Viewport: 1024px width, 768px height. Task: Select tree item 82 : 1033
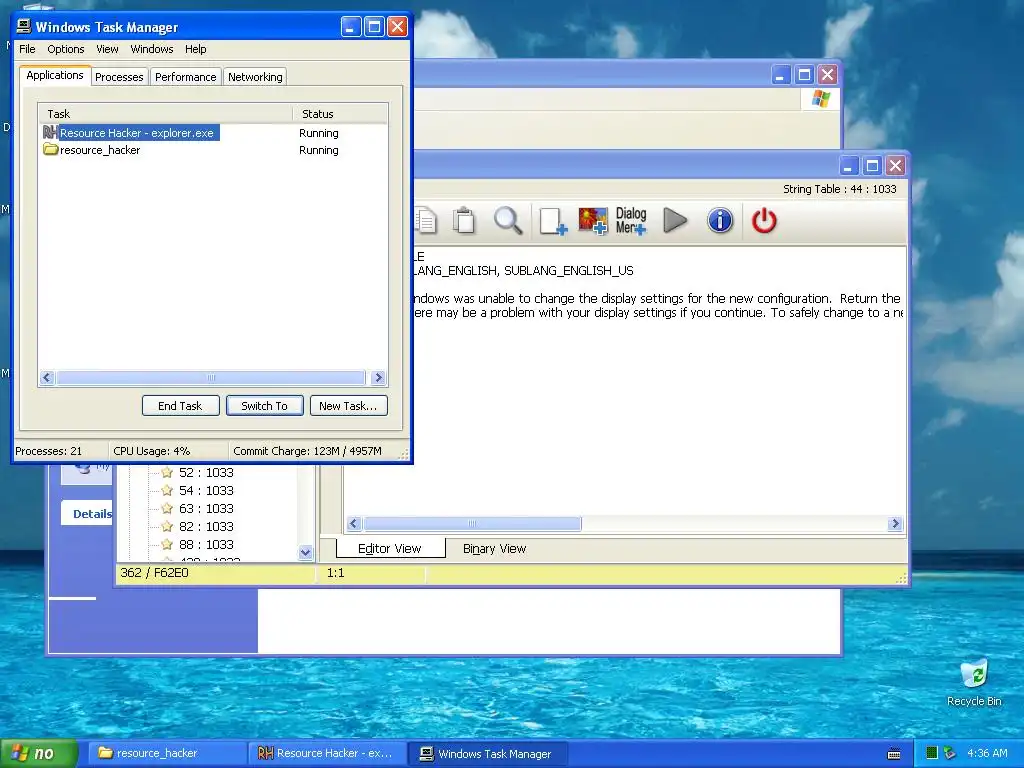(206, 526)
